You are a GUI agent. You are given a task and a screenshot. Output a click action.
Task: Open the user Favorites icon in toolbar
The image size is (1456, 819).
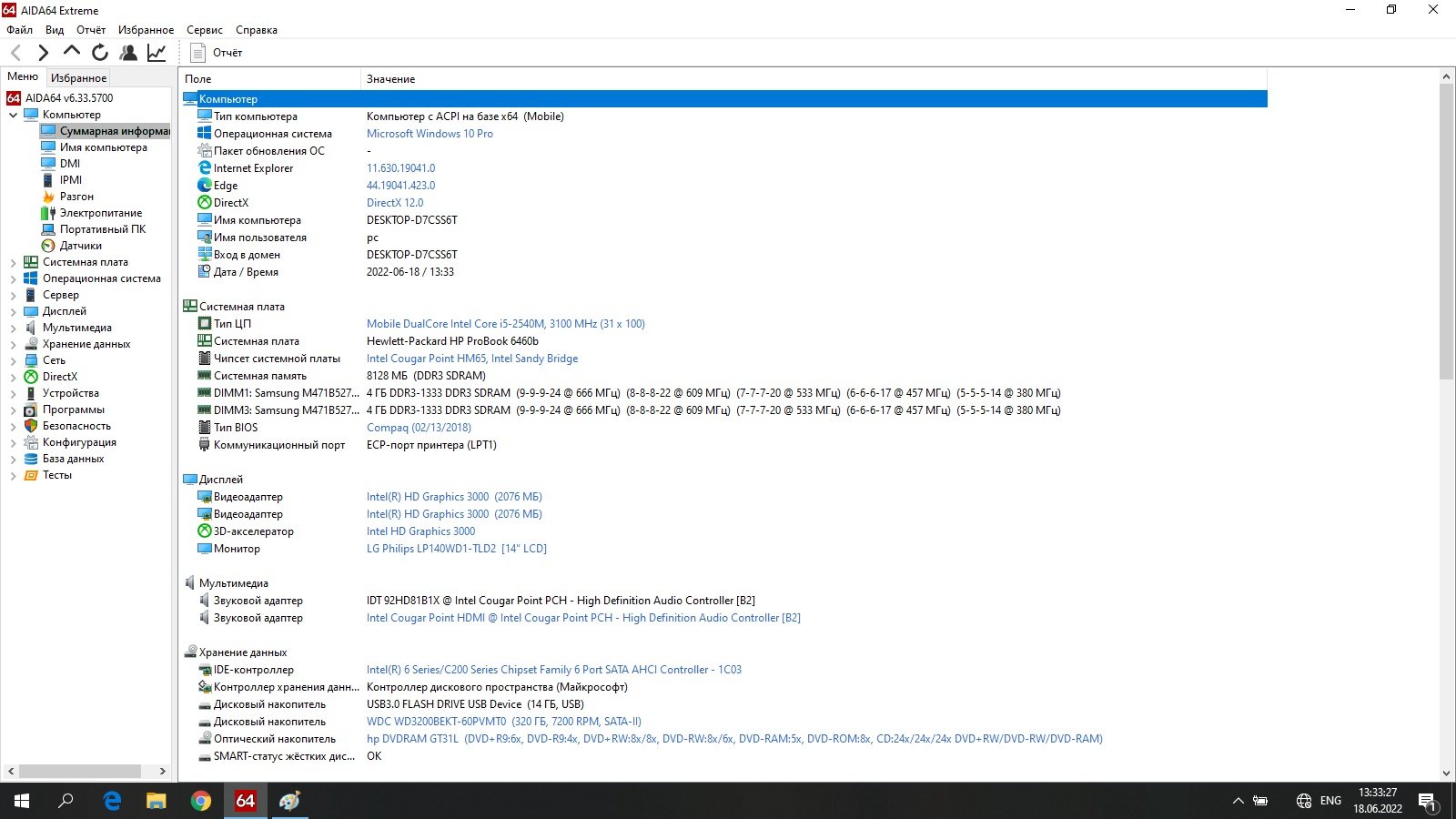point(128,53)
